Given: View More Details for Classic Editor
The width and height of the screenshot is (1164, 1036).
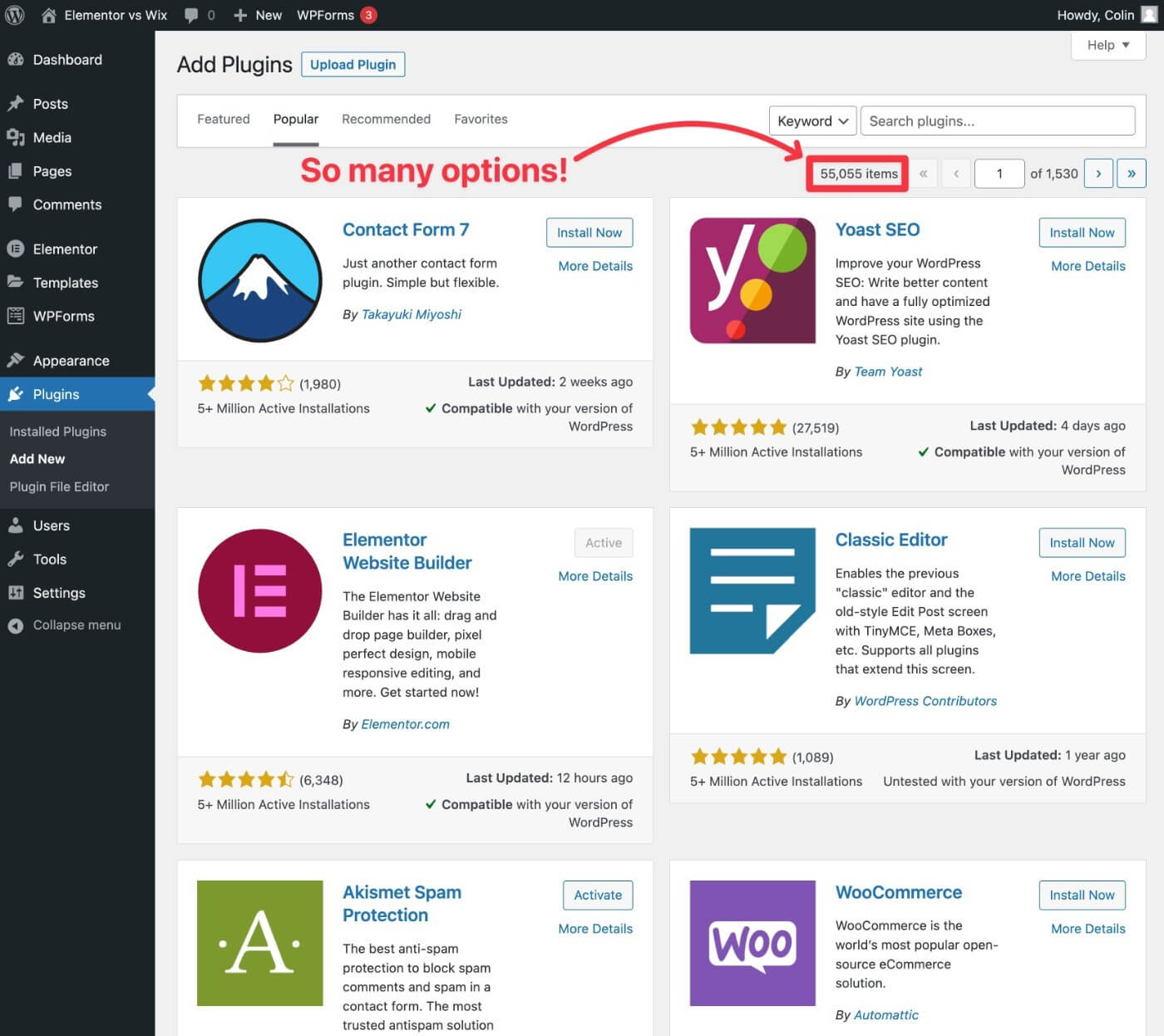Looking at the screenshot, I should (1088, 576).
